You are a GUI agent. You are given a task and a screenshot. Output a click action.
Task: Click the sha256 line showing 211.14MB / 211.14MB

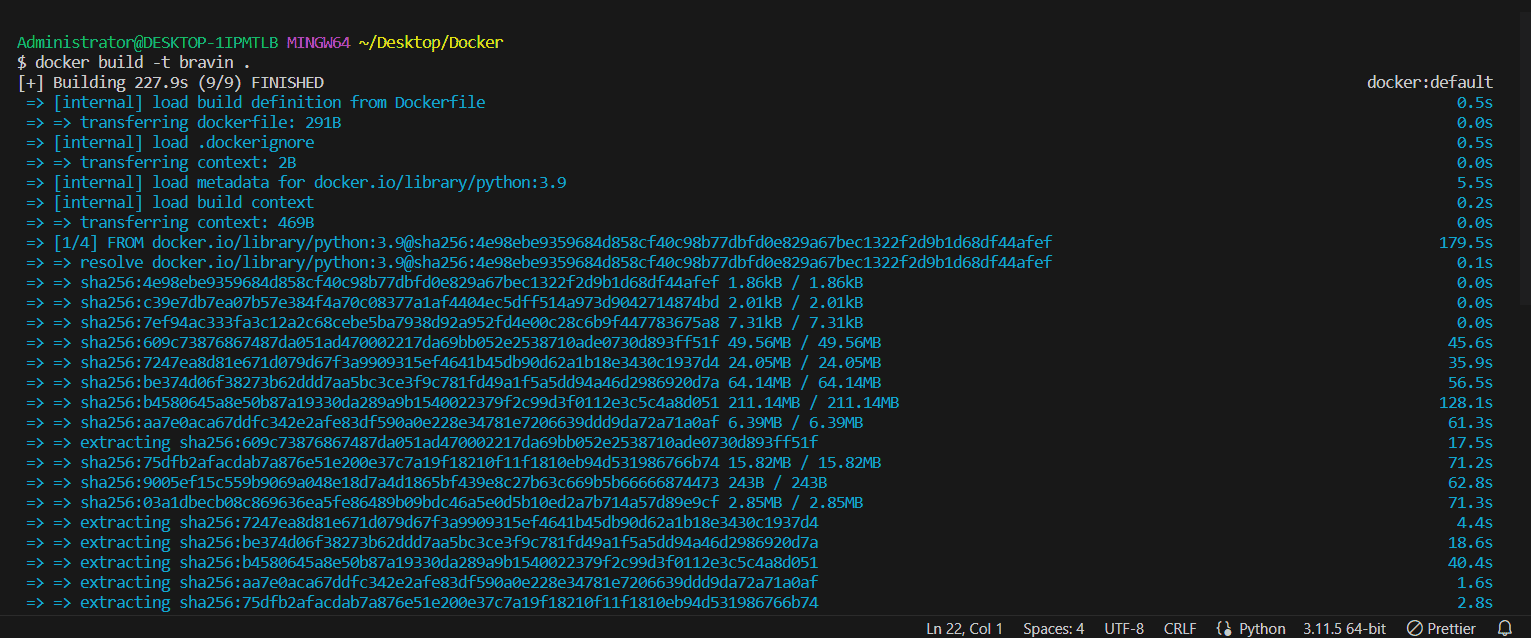pos(463,402)
